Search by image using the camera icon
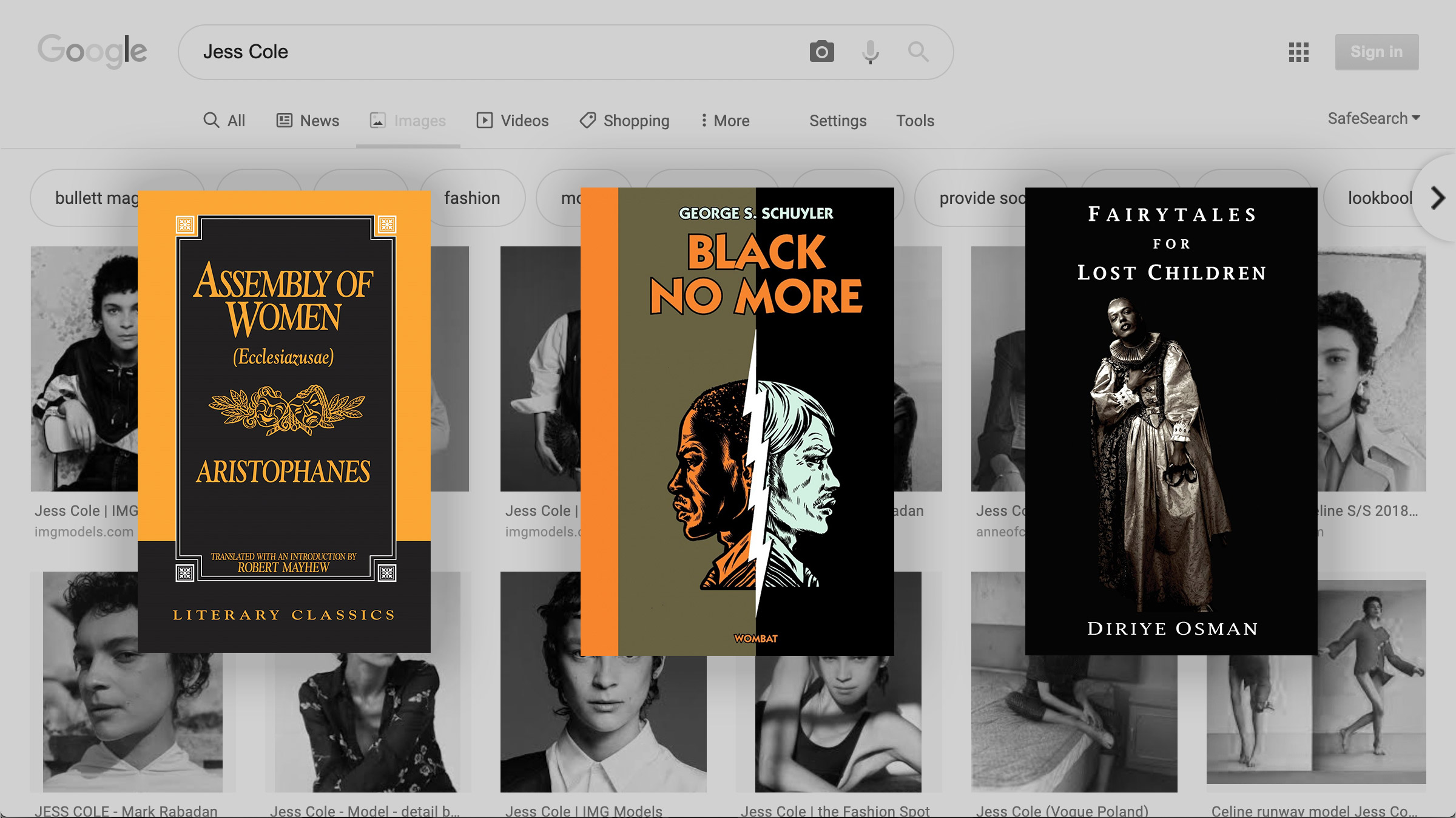Image resolution: width=1456 pixels, height=818 pixels. click(822, 52)
